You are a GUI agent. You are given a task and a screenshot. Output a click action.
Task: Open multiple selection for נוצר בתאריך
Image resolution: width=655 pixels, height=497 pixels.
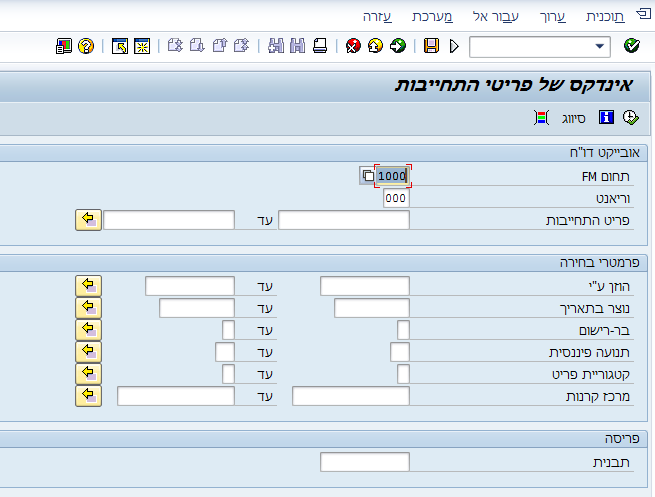point(88,308)
